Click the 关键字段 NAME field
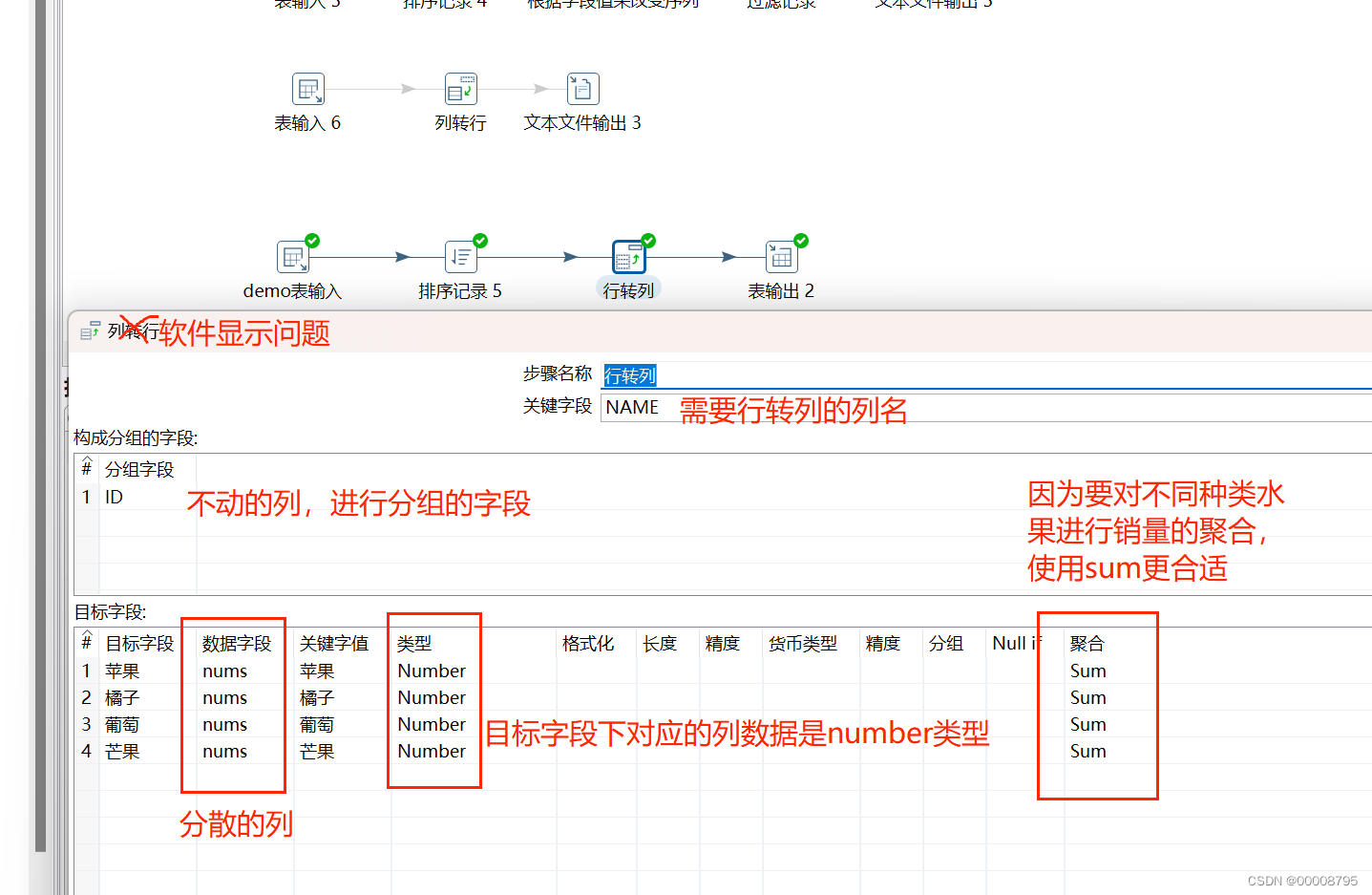The width and height of the screenshot is (1372, 895). tap(986, 408)
